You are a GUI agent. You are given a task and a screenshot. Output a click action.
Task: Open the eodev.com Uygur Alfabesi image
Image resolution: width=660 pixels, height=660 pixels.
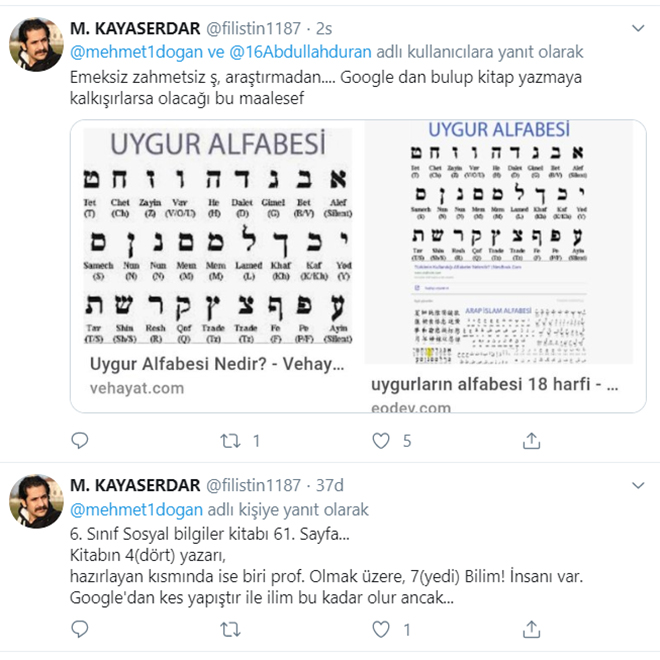pyautogui.click(x=499, y=242)
